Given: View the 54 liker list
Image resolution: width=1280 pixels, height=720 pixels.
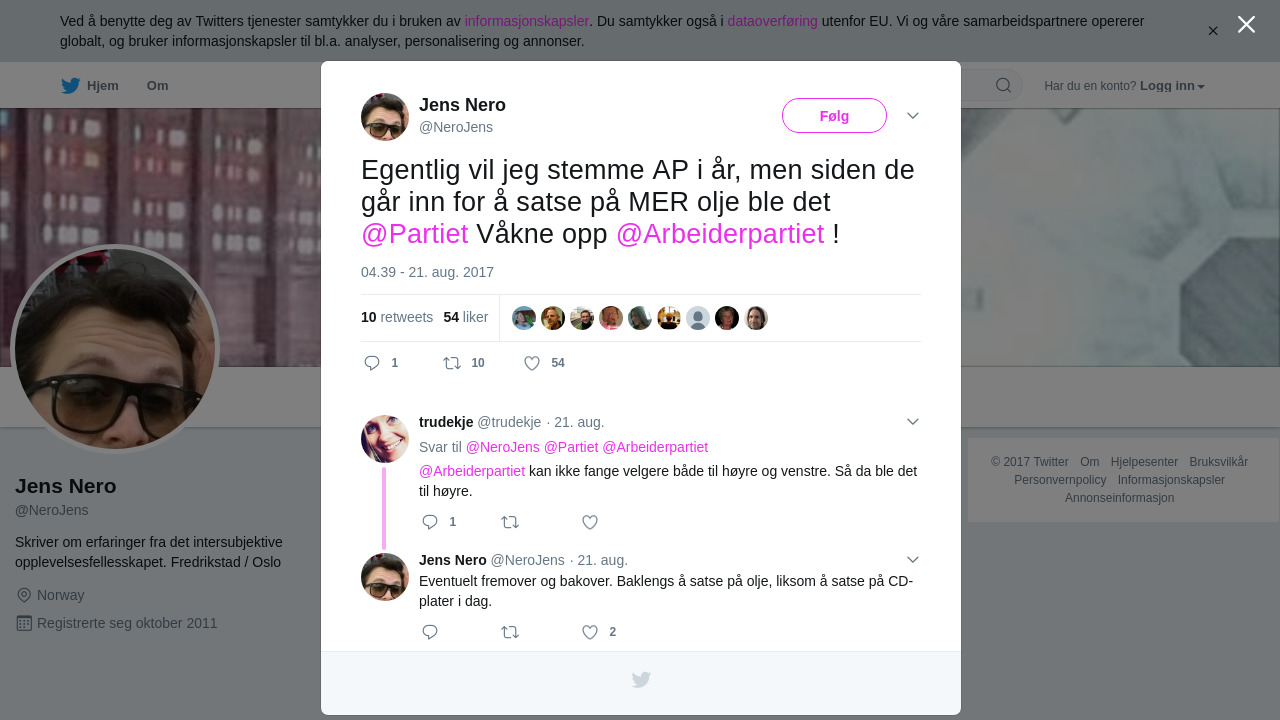Looking at the screenshot, I should pyautogui.click(x=465, y=317).
